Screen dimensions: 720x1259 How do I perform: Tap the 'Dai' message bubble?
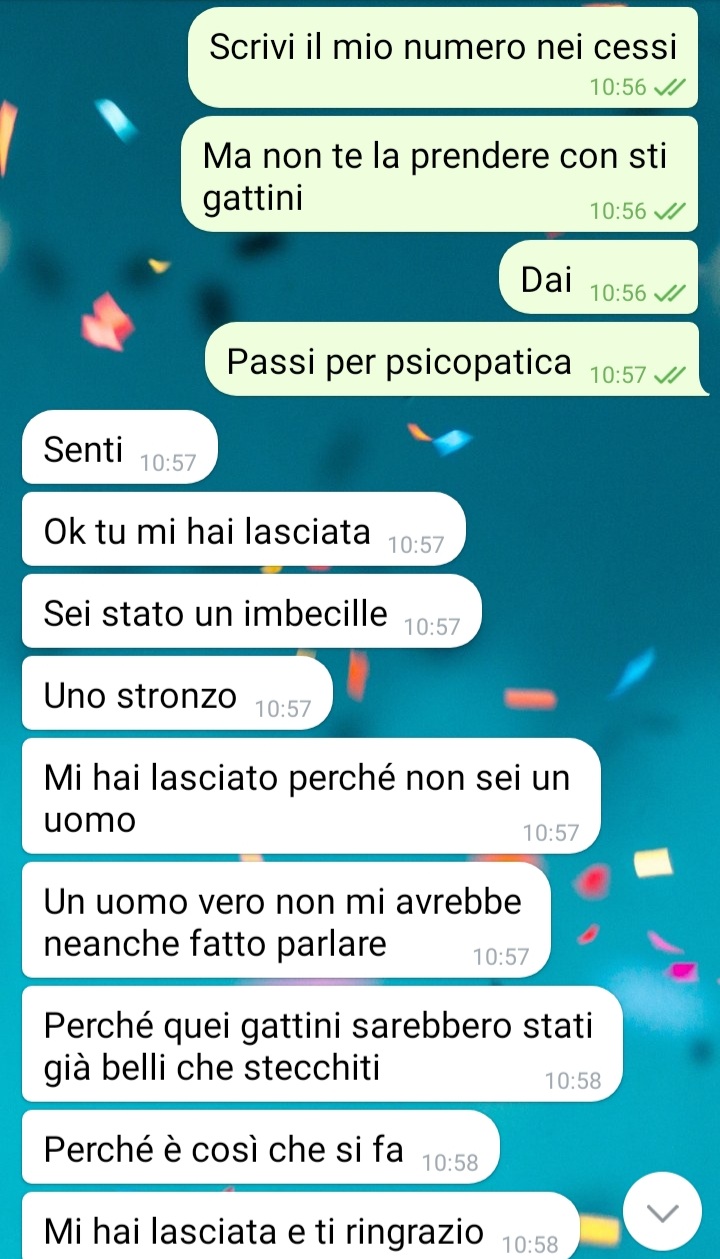598,277
